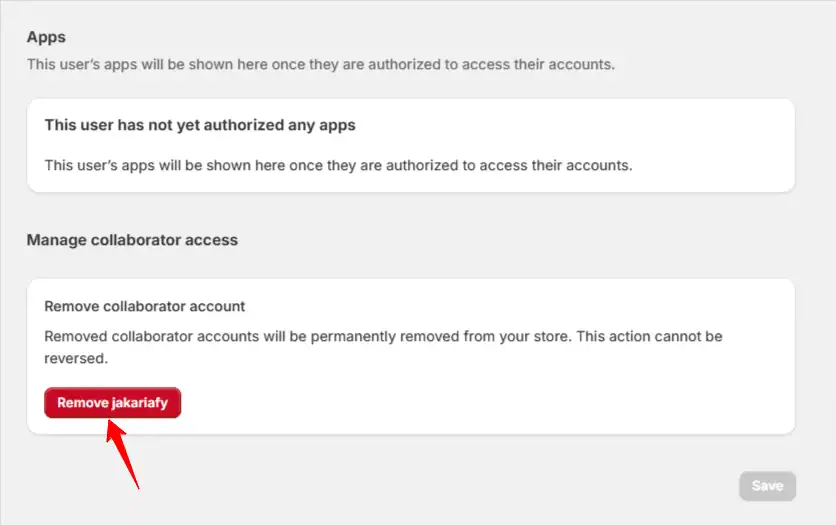
Task: Click the description text inside the apps card
Action: [x=338, y=165]
